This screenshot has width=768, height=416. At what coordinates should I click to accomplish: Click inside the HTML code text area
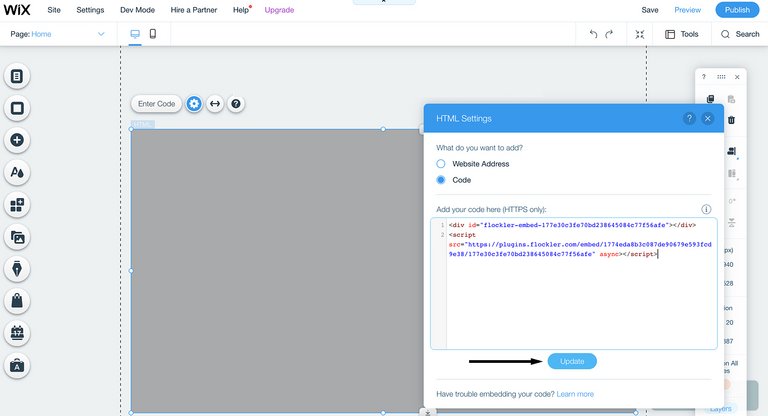point(574,284)
